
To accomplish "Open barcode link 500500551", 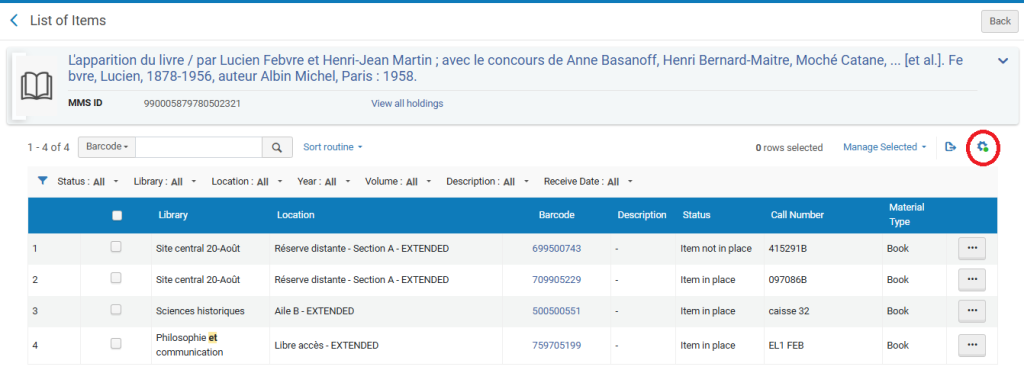I will 556,311.
